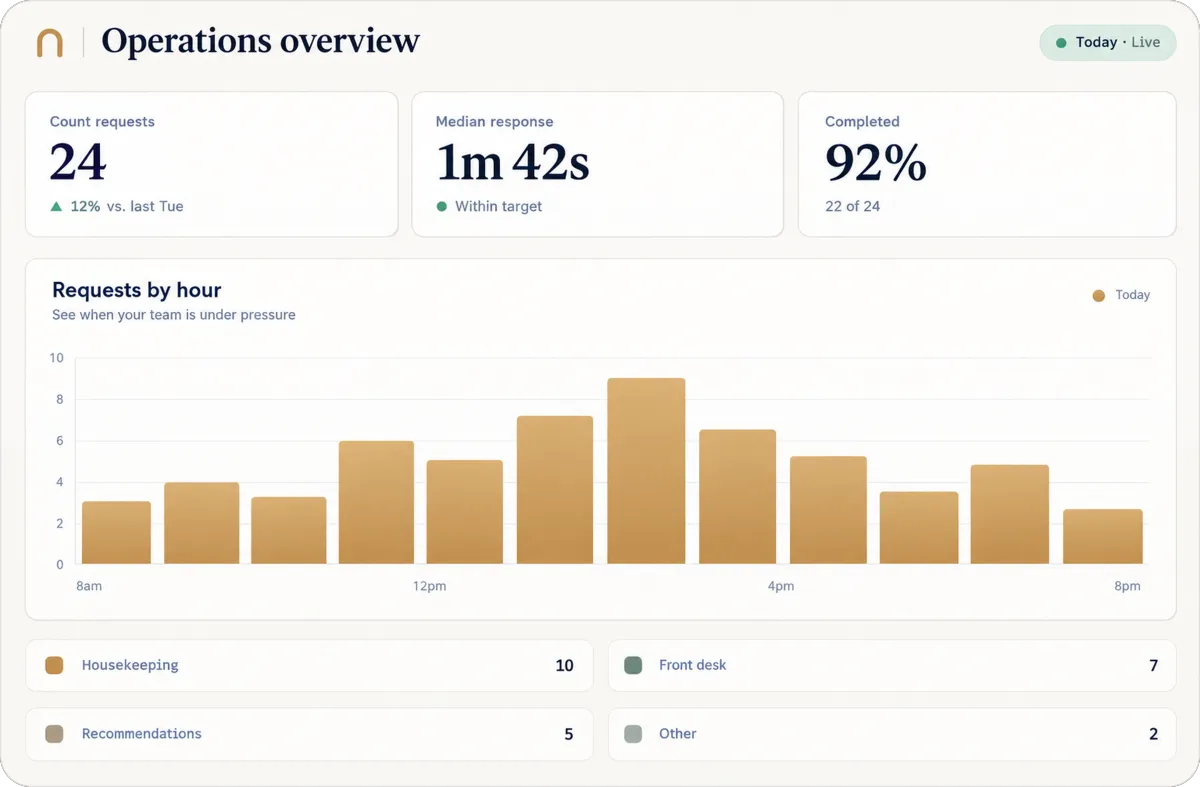Click the Front desk green color swatch

click(x=632, y=665)
